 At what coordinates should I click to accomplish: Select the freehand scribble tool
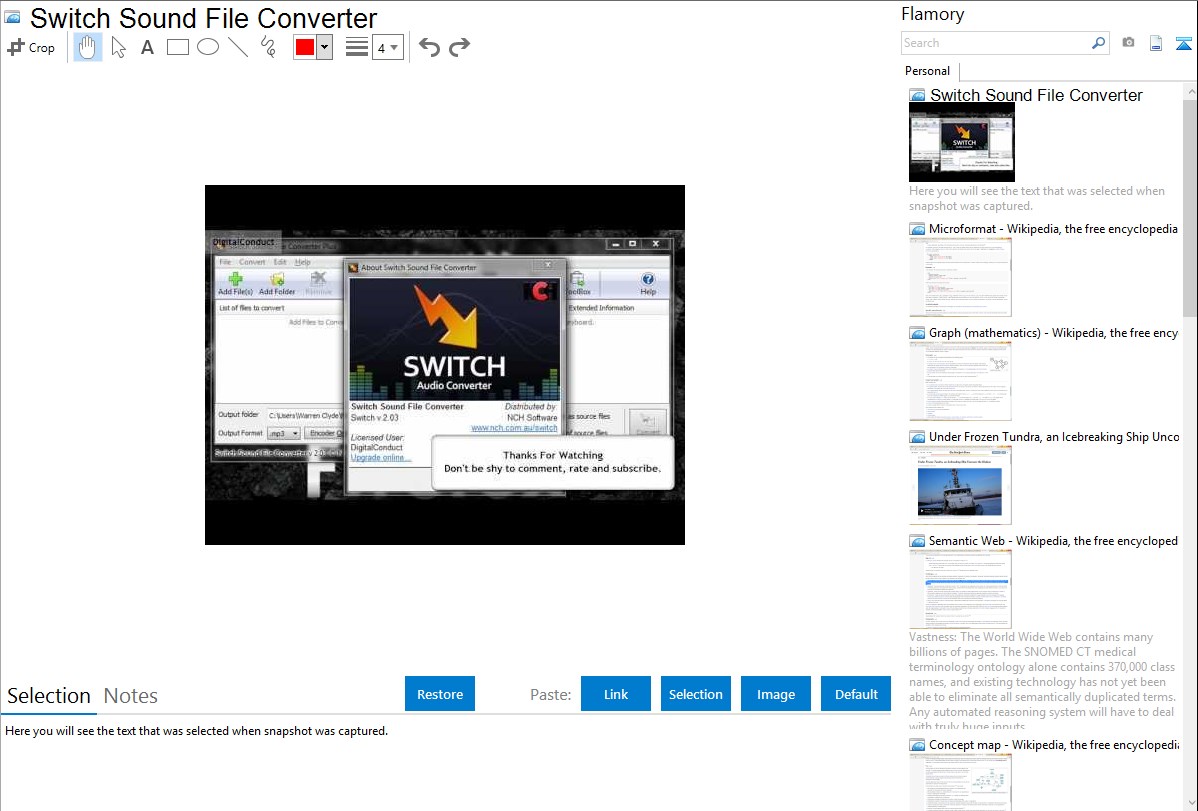pyautogui.click(x=268, y=47)
